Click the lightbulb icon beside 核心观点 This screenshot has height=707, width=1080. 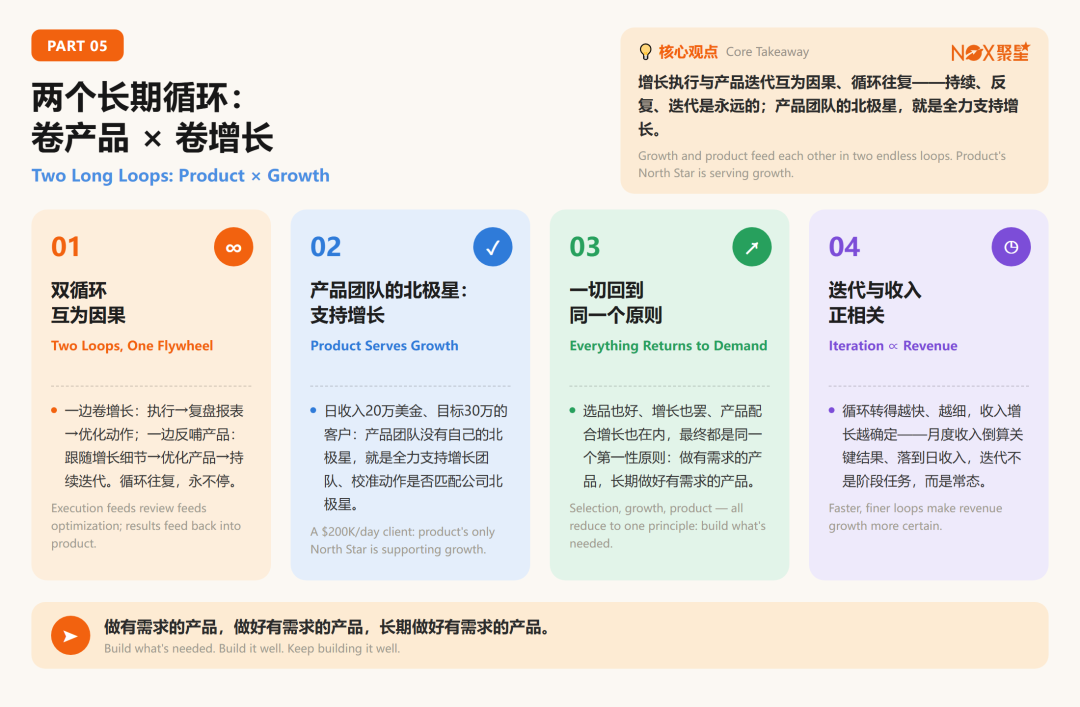tap(645, 52)
